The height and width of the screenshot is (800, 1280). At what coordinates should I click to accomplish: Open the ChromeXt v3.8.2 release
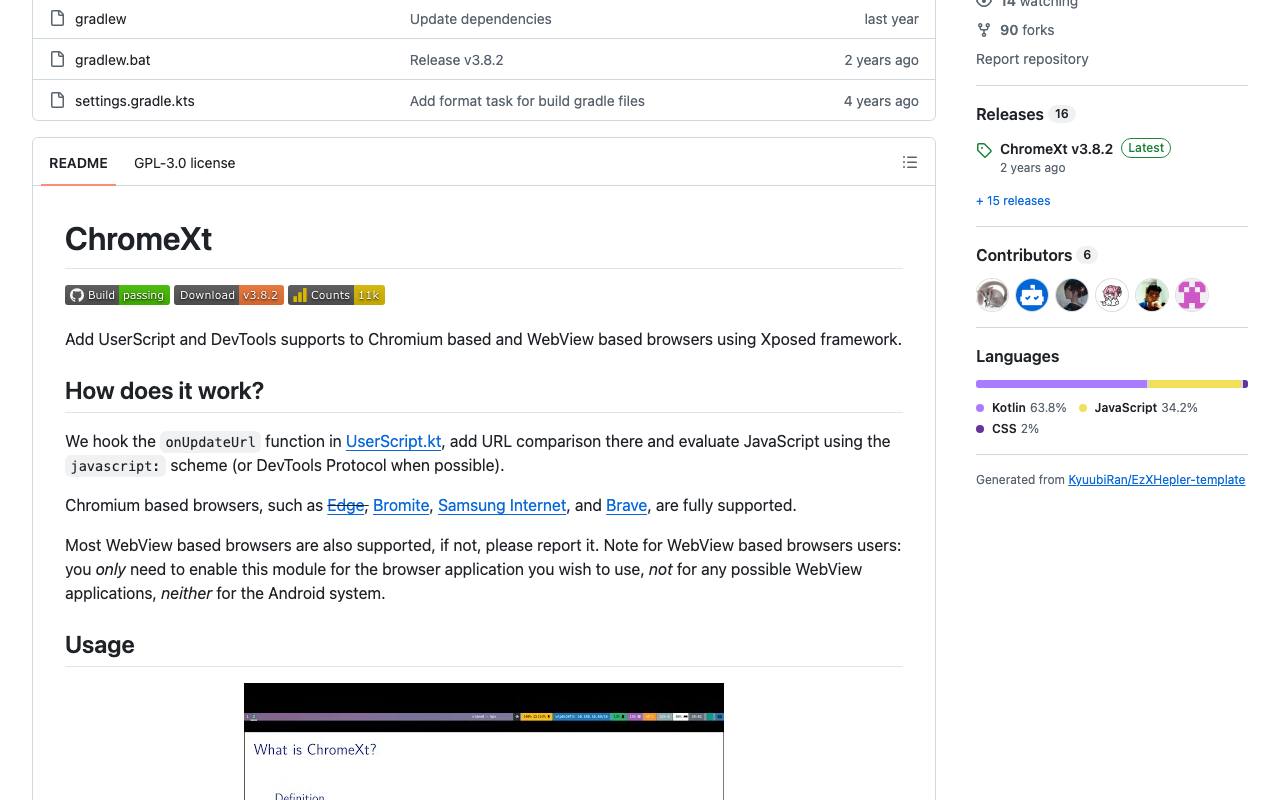coord(1056,149)
